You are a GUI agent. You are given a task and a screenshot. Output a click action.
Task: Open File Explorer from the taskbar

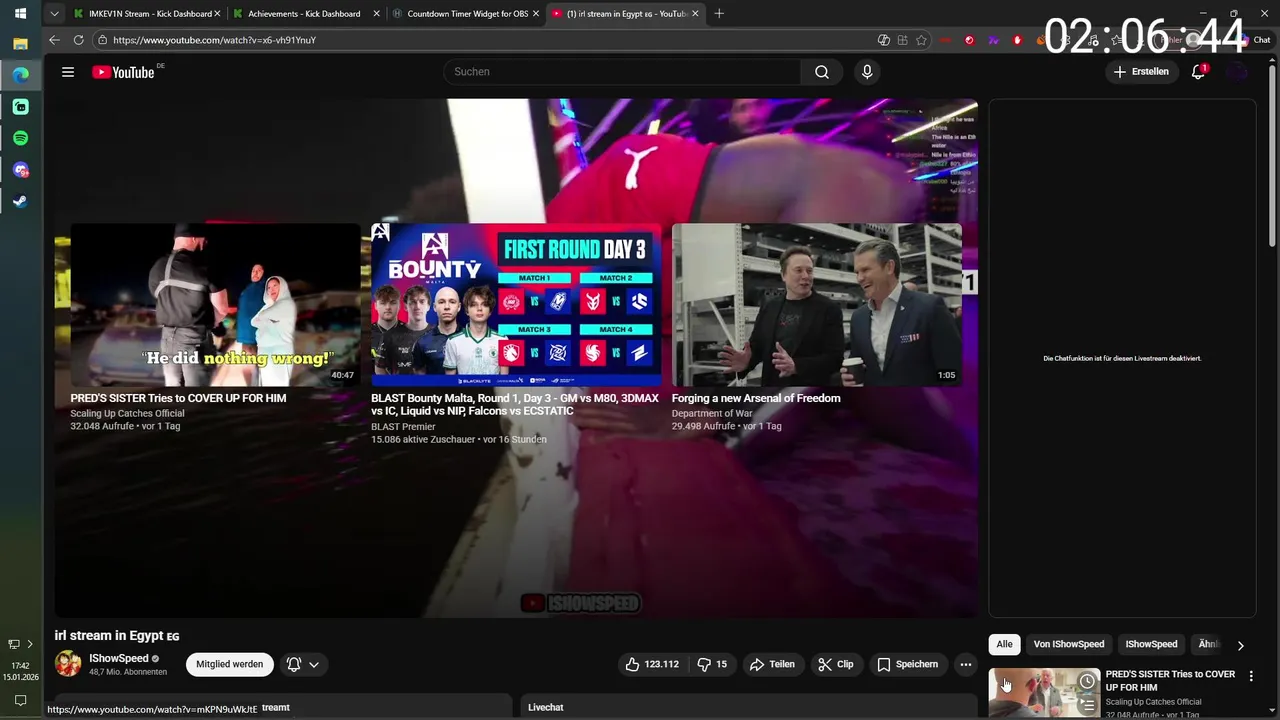click(x=20, y=44)
